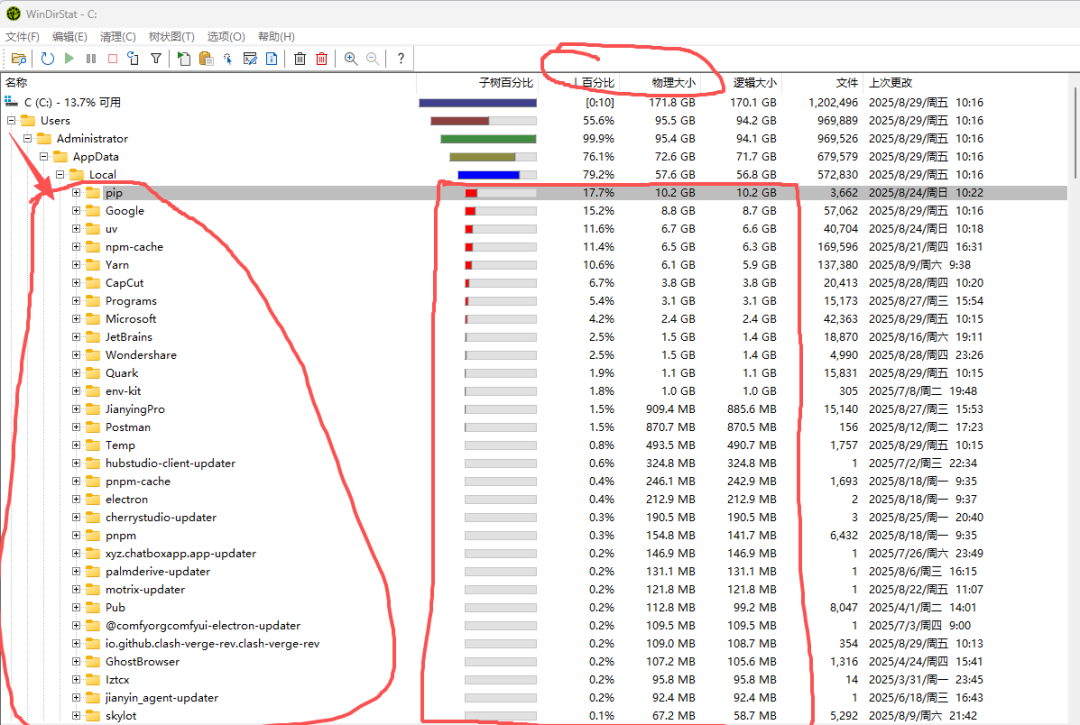Sort by 上次更改 column header

[x=890, y=83]
